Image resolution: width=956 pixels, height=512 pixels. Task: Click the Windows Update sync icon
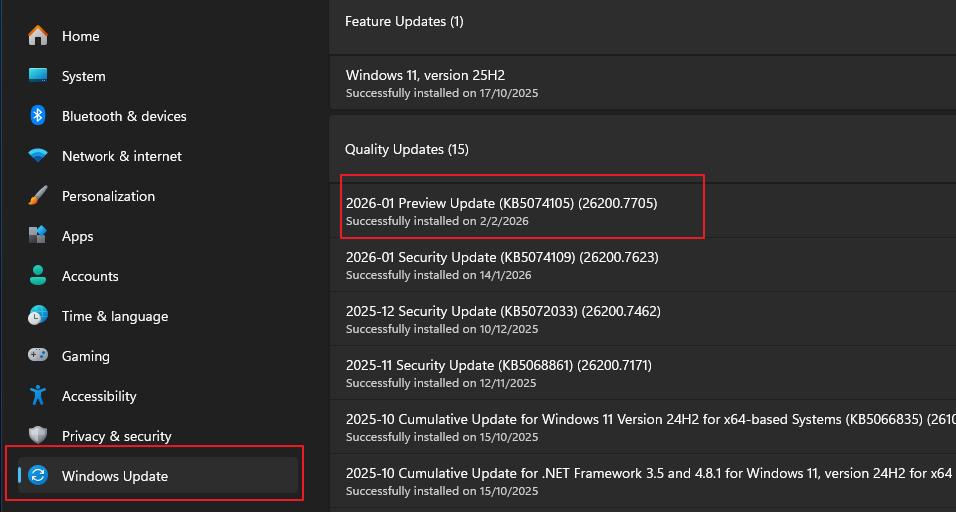coord(38,476)
